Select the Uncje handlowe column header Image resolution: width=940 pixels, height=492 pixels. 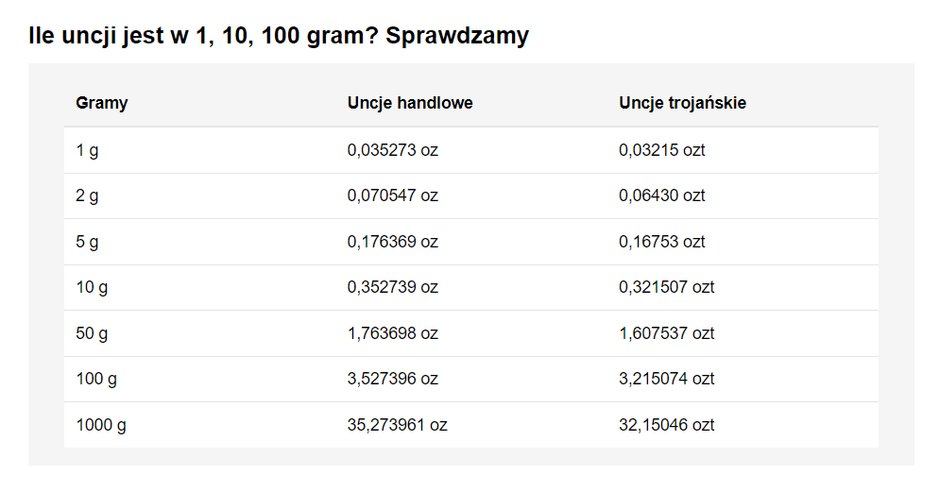[410, 103]
